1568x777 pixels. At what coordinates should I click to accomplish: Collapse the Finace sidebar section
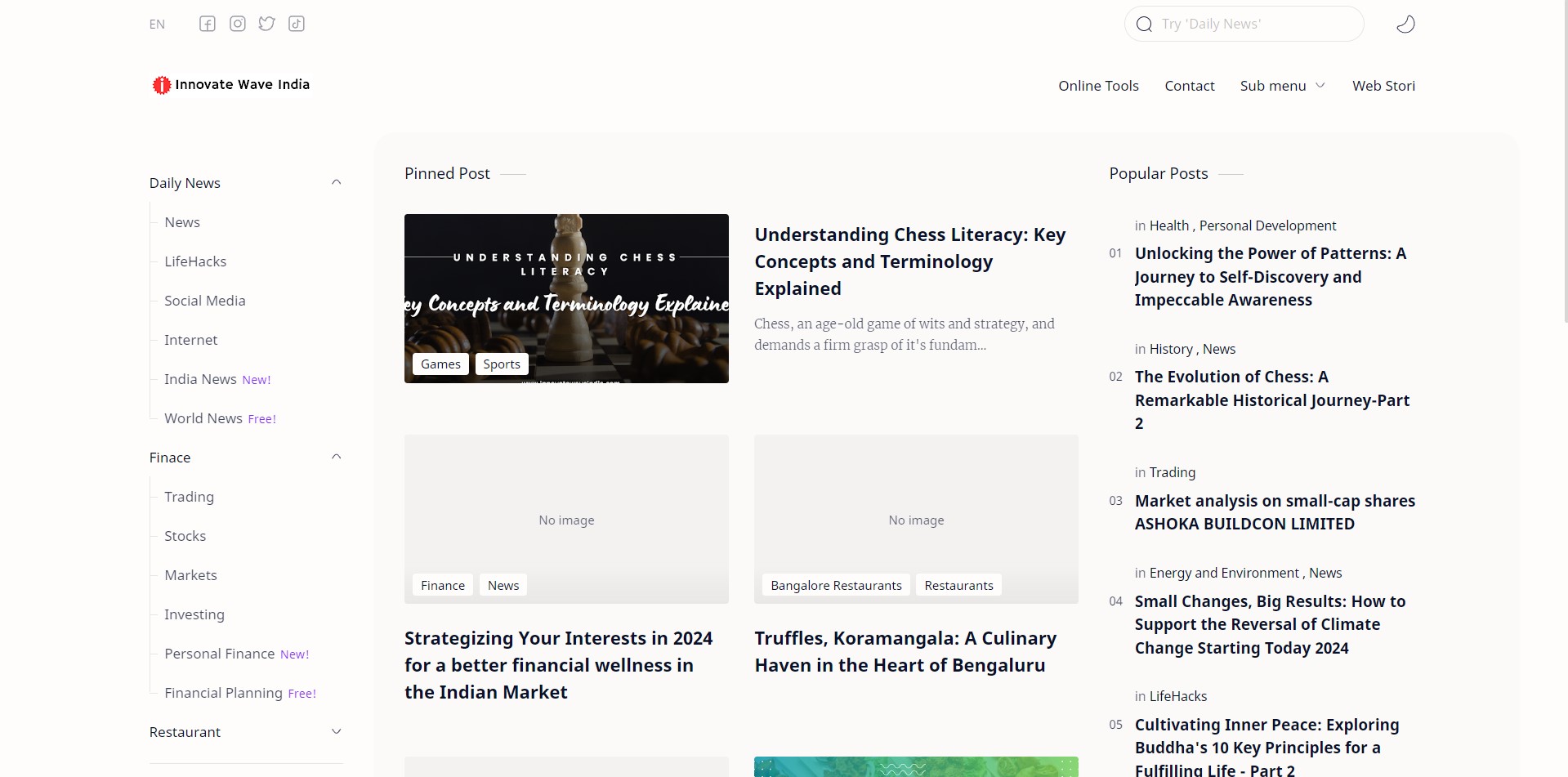[336, 457]
